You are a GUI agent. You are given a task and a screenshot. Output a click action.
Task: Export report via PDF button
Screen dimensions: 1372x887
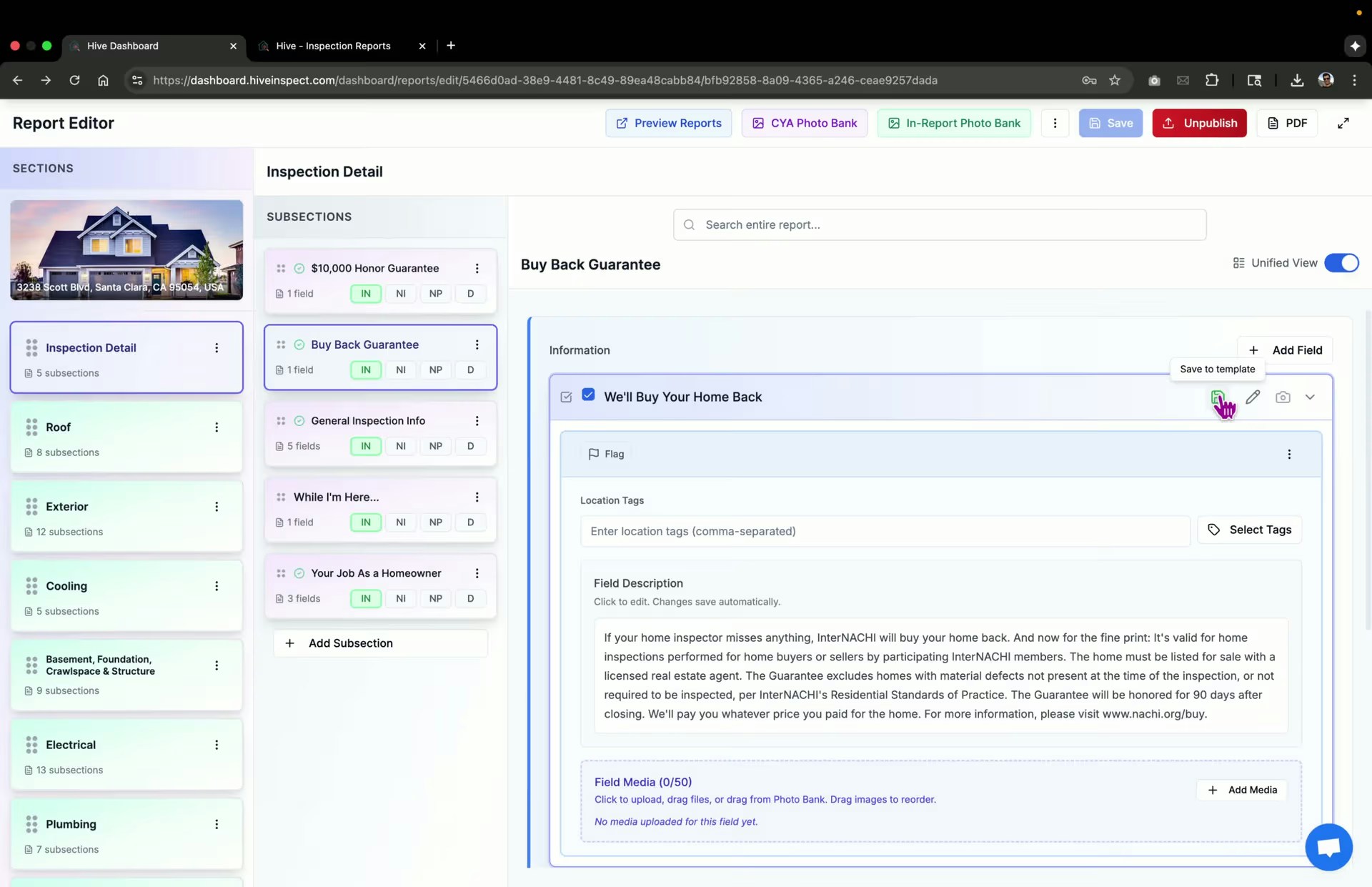pos(1287,123)
